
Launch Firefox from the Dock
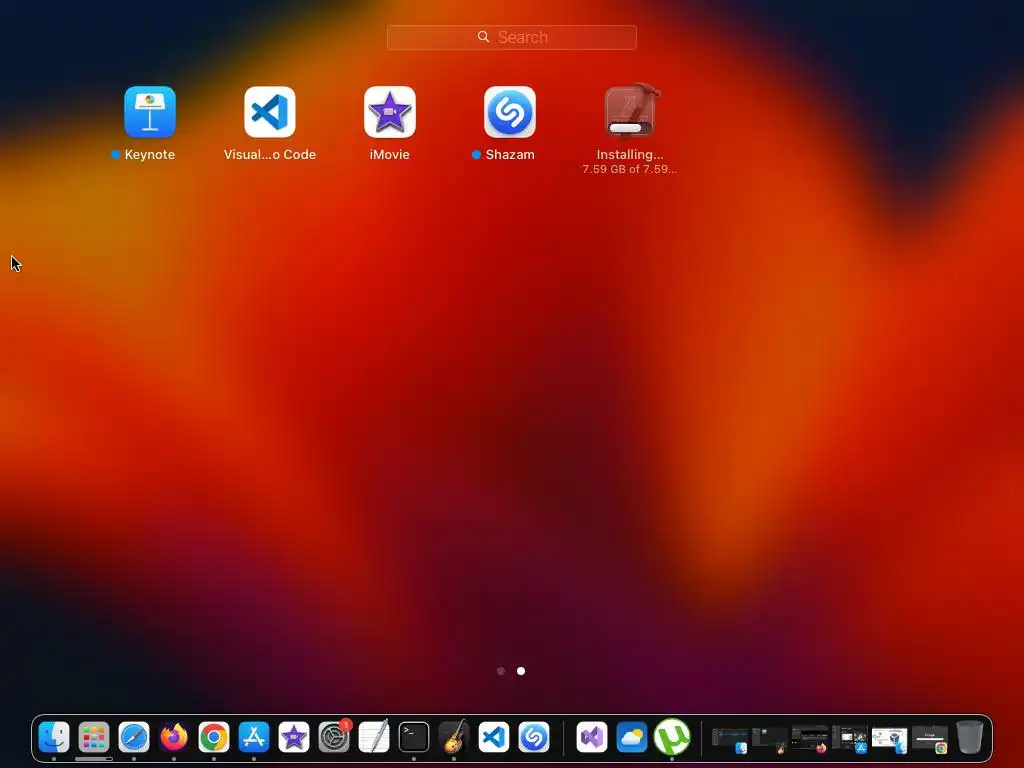point(174,737)
